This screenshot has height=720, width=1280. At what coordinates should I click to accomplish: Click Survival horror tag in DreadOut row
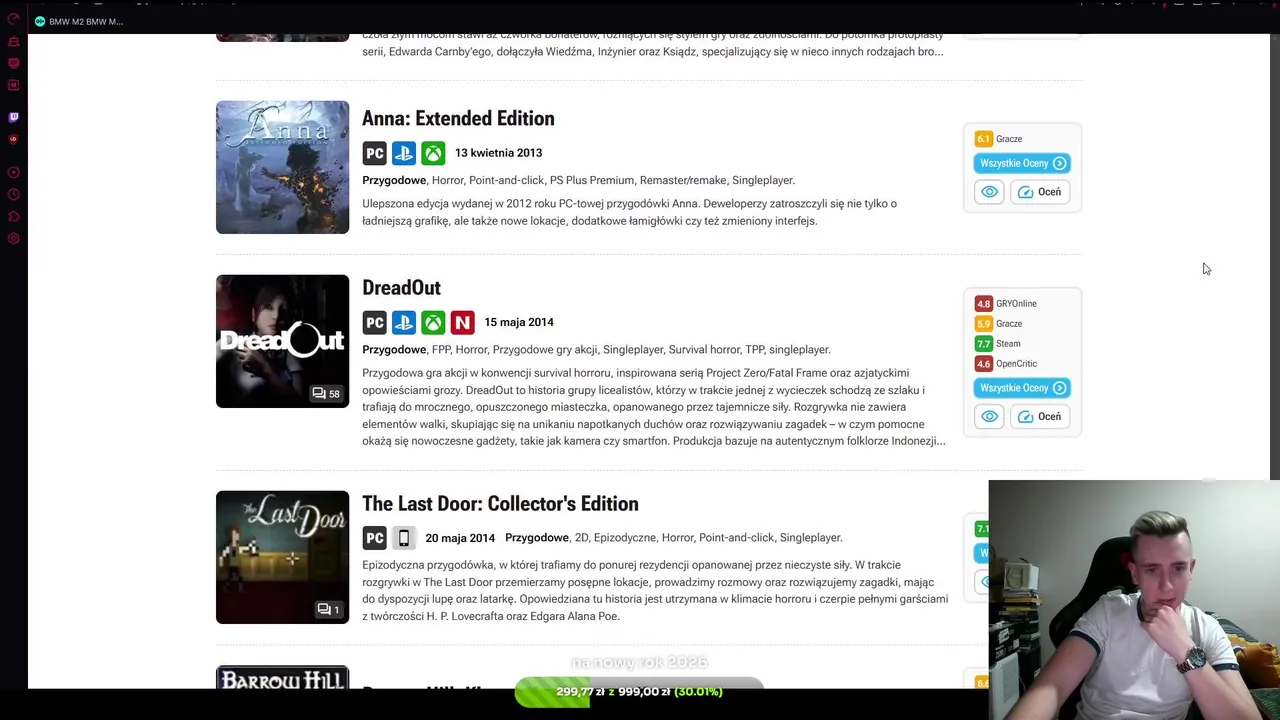[704, 350]
